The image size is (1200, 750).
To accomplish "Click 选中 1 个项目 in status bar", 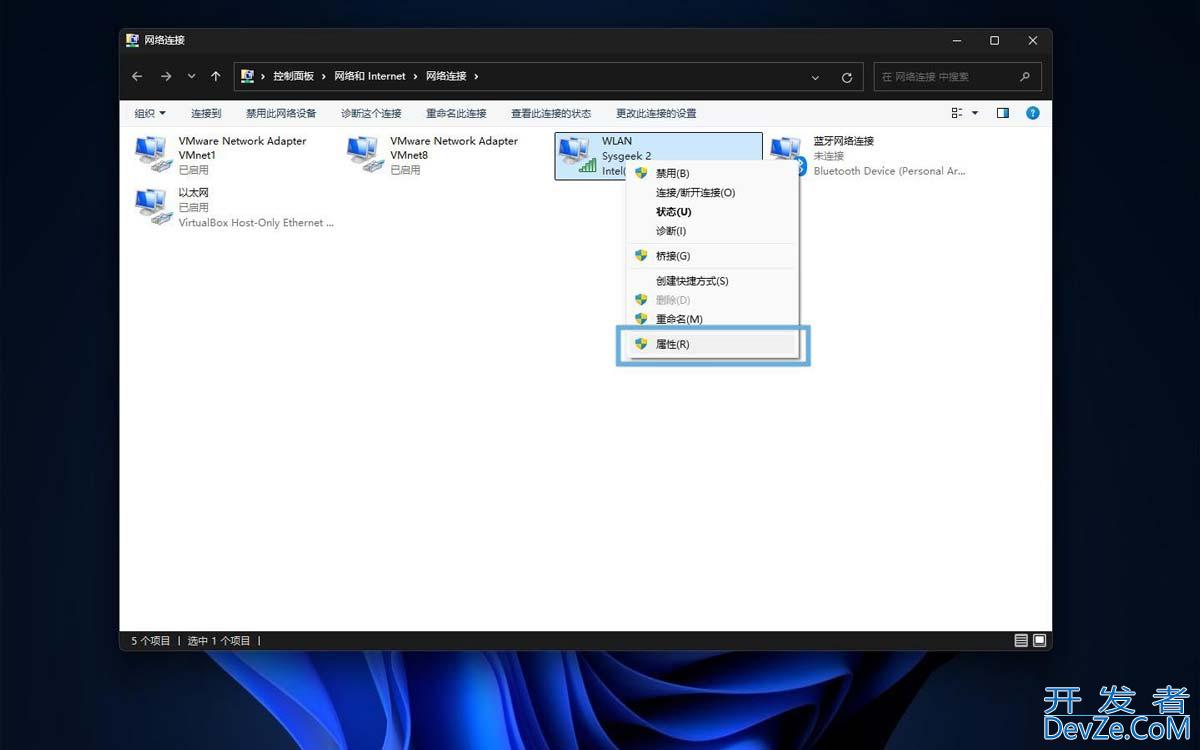I will (219, 641).
